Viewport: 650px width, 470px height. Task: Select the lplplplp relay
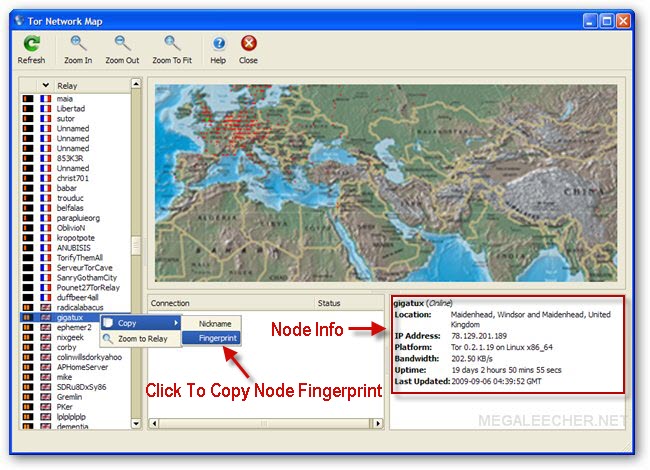[x=71, y=417]
